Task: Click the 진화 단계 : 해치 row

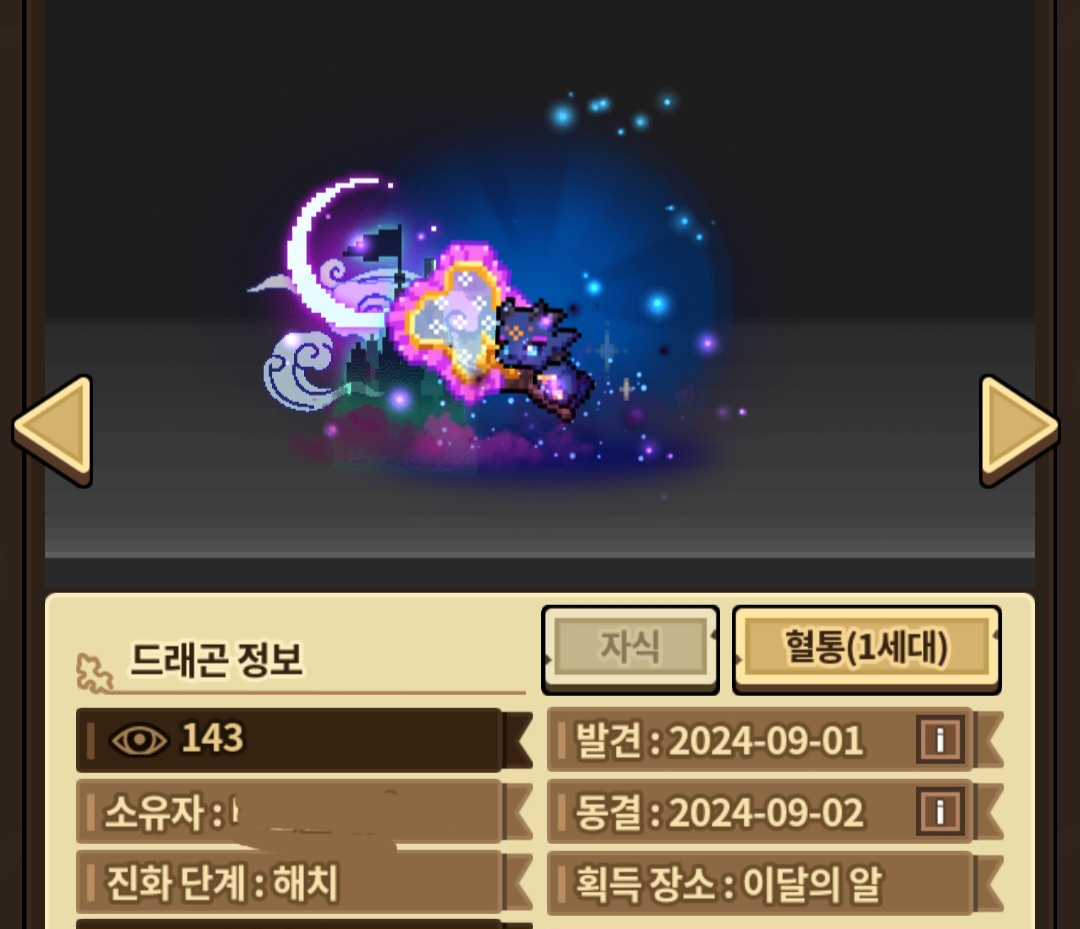Action: 304,883
